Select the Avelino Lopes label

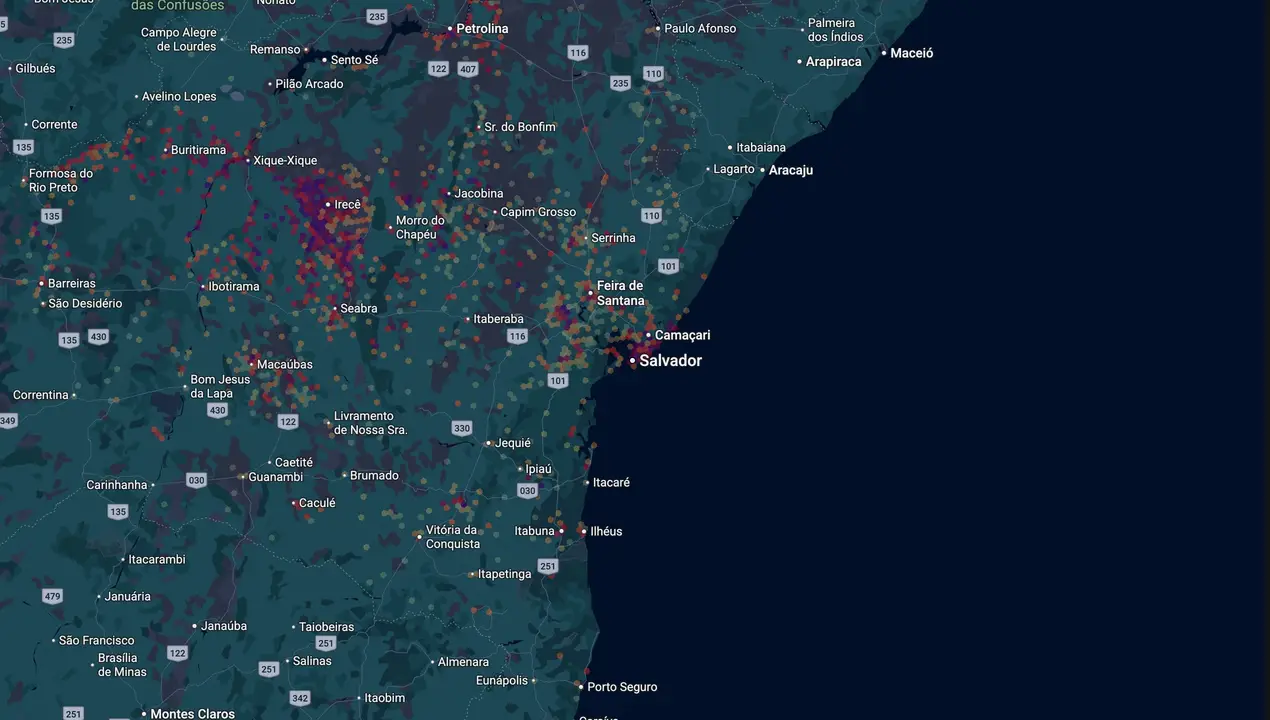click(179, 97)
